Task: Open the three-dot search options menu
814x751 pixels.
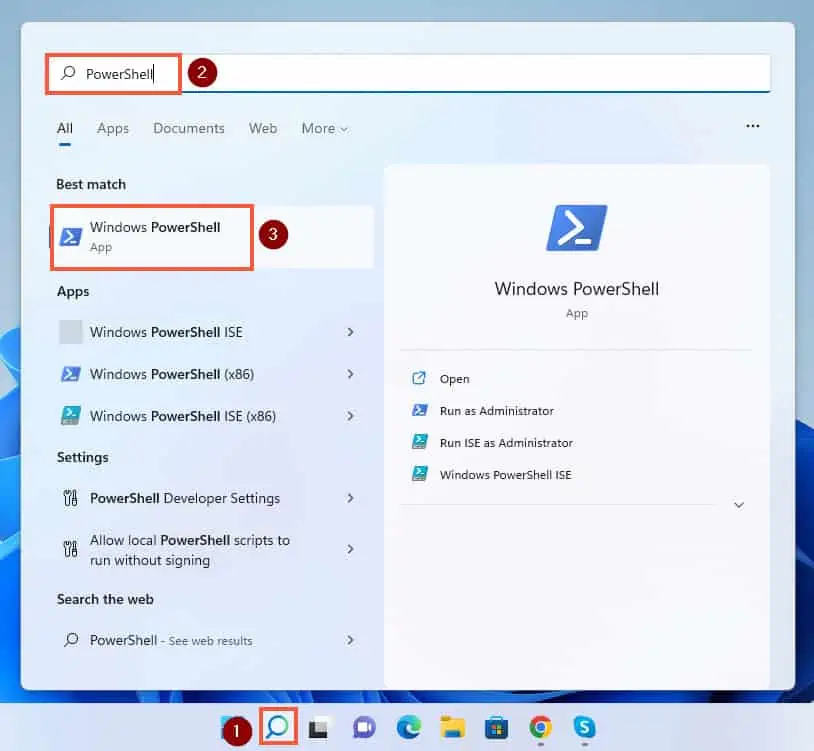Action: (753, 126)
